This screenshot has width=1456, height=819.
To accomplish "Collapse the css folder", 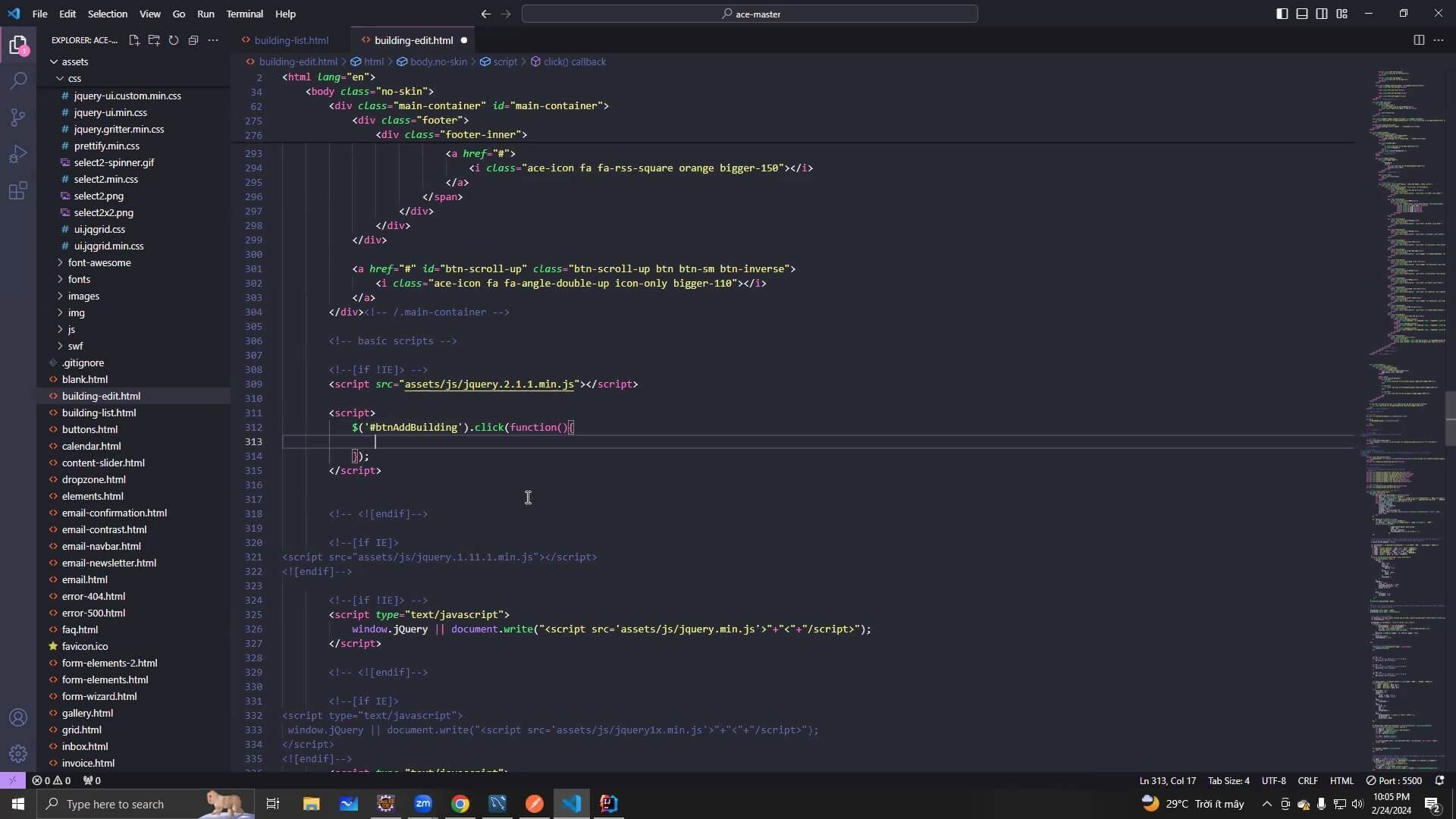I will [x=74, y=78].
